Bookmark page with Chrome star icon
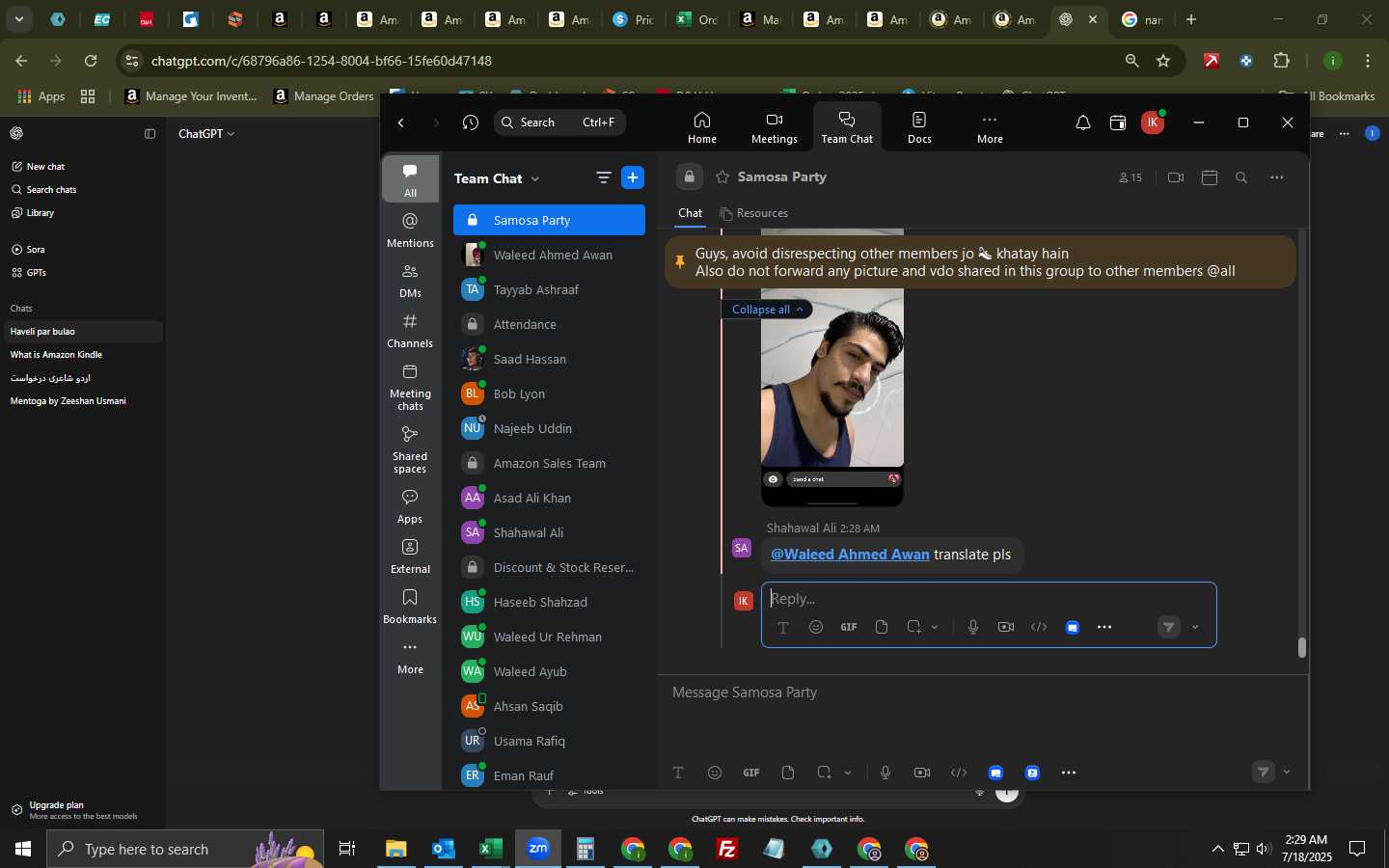The width and height of the screenshot is (1389, 868). point(1163,61)
